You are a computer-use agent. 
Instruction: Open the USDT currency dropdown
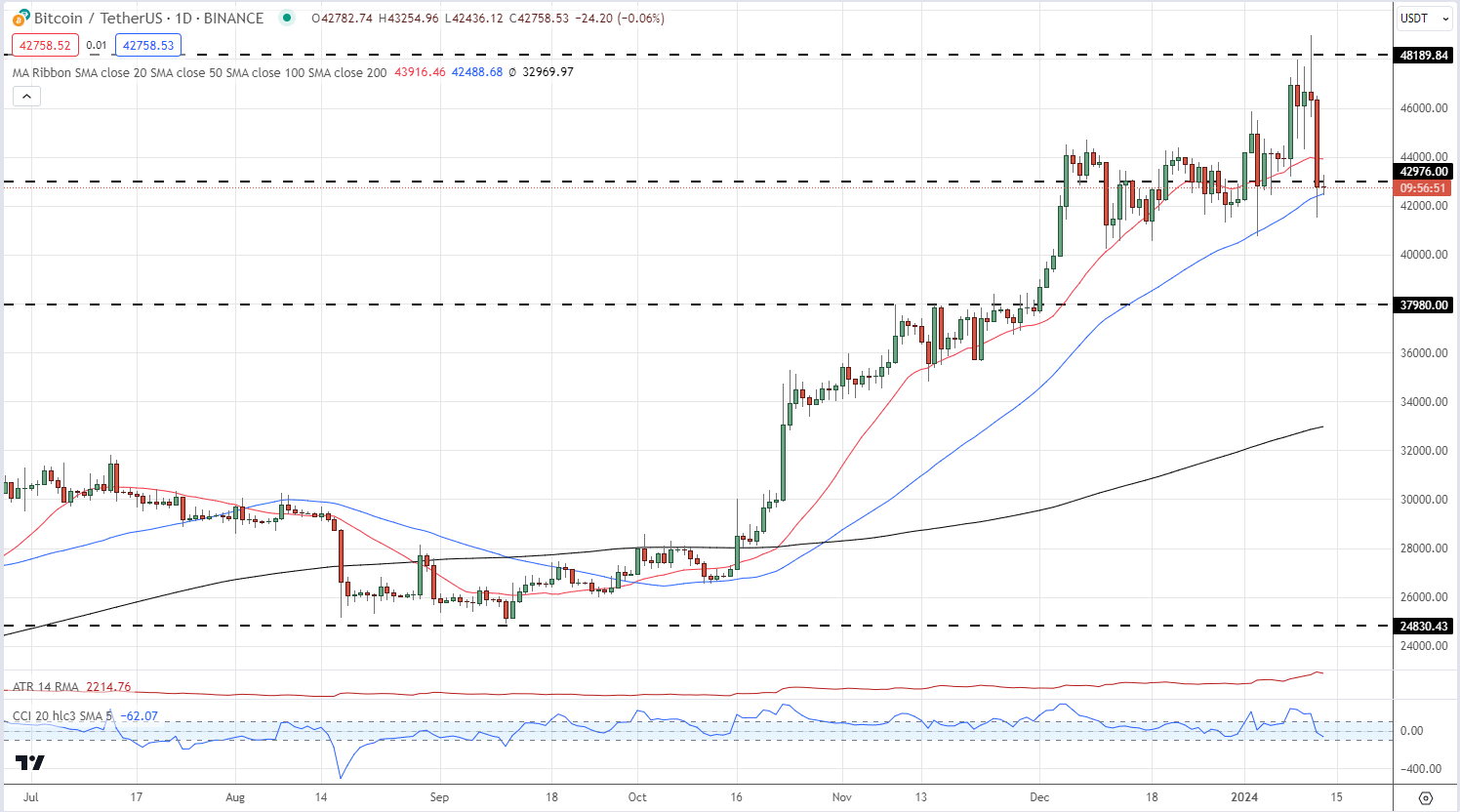click(1423, 18)
